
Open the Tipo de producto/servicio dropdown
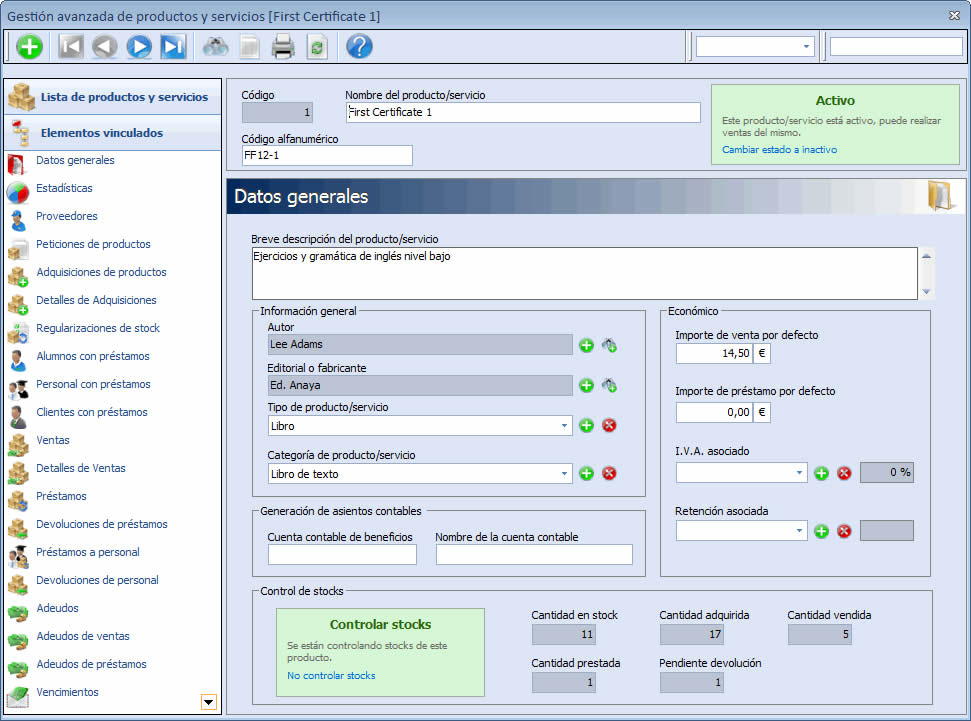point(564,426)
